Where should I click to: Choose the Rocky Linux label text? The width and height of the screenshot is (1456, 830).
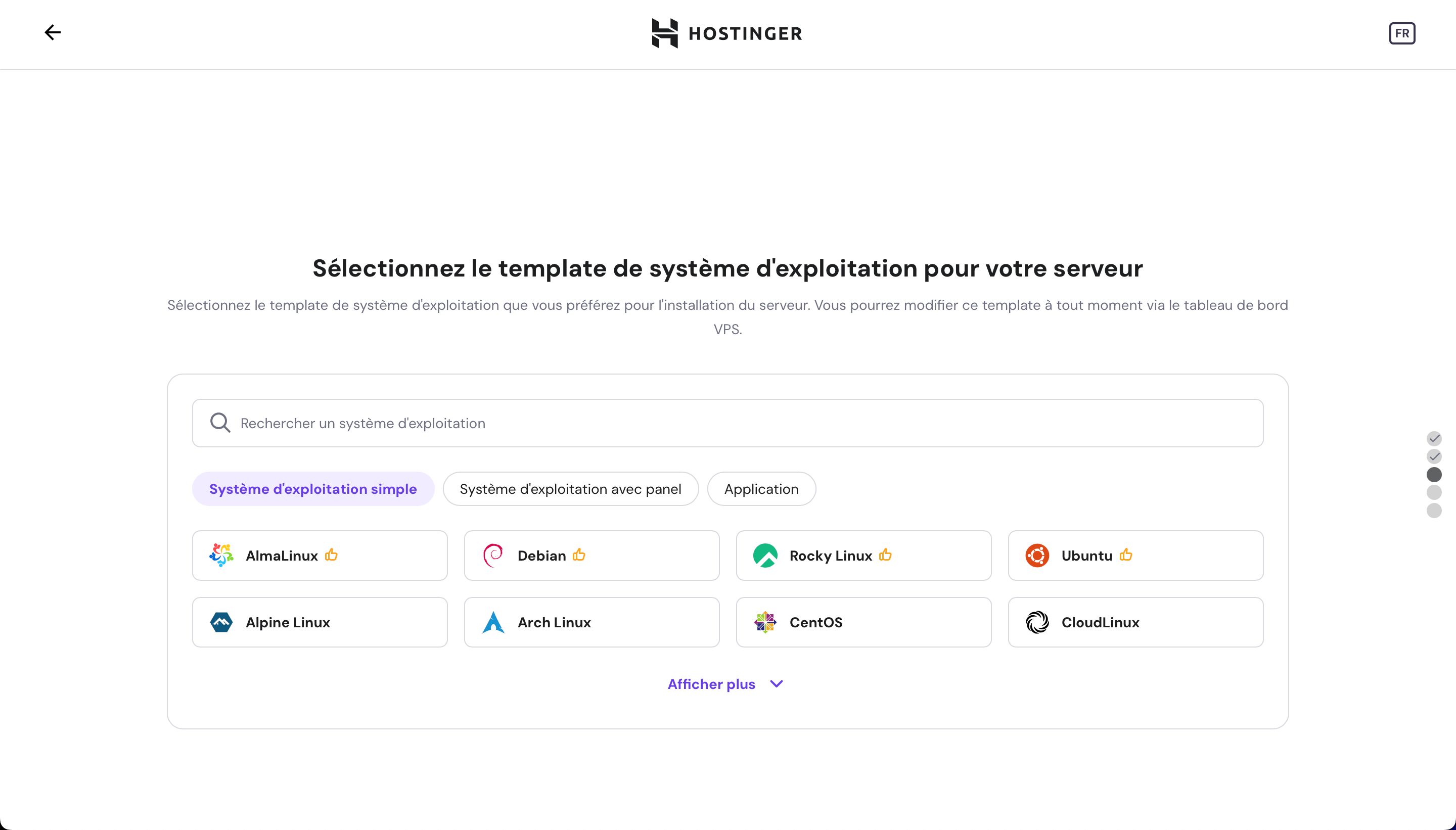(831, 556)
